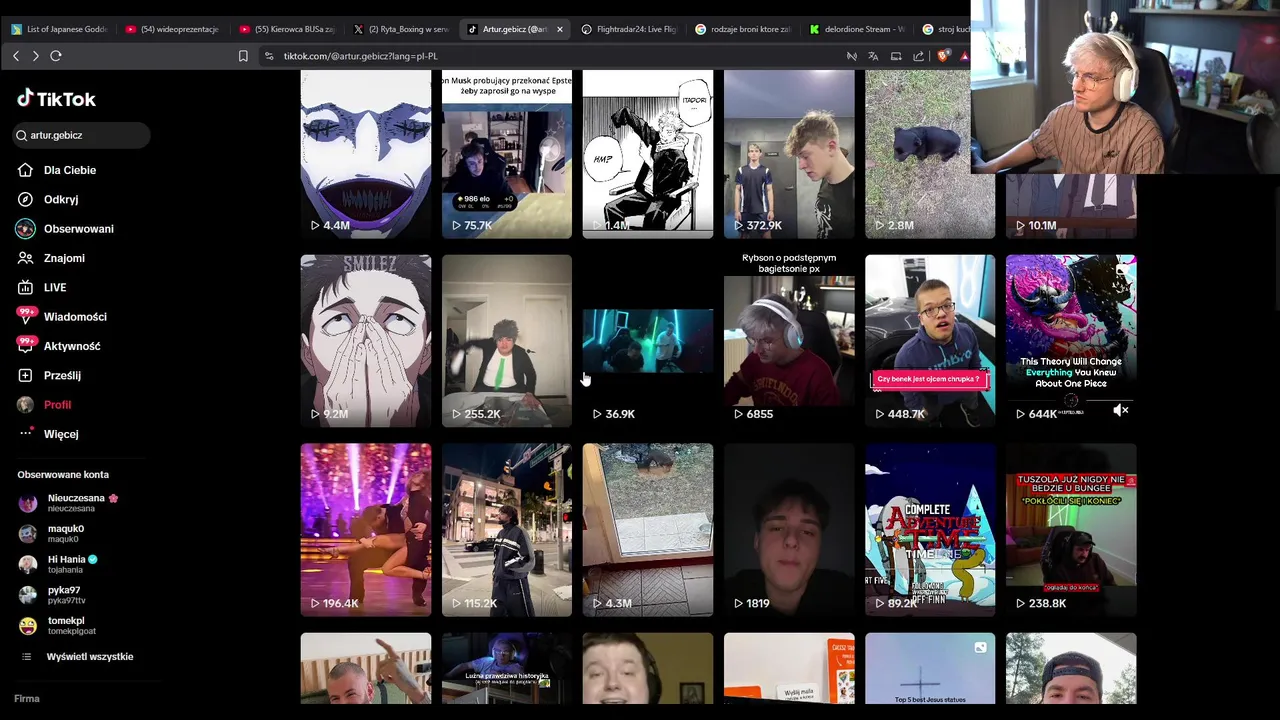Click the Wiadomości 99+ badge icon
This screenshot has height=720, width=1280.
click(x=26, y=316)
